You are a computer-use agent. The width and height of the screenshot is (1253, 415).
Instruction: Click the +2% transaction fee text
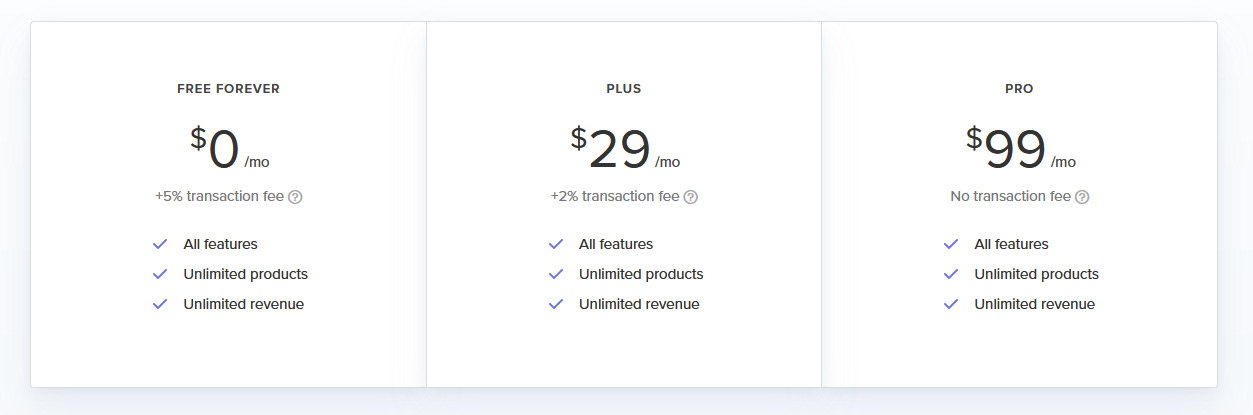(x=615, y=196)
